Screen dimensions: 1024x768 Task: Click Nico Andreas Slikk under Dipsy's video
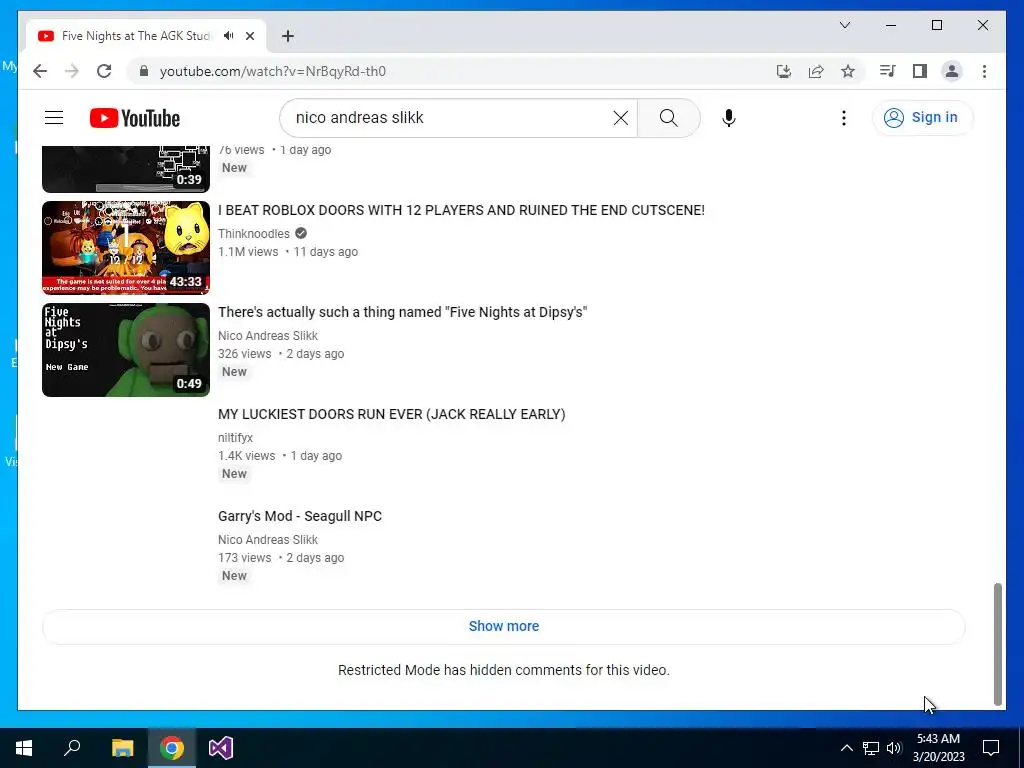coord(268,336)
